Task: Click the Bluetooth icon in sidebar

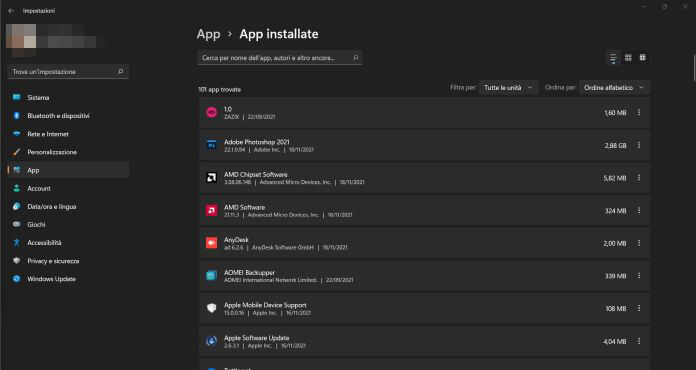Action: [17, 116]
